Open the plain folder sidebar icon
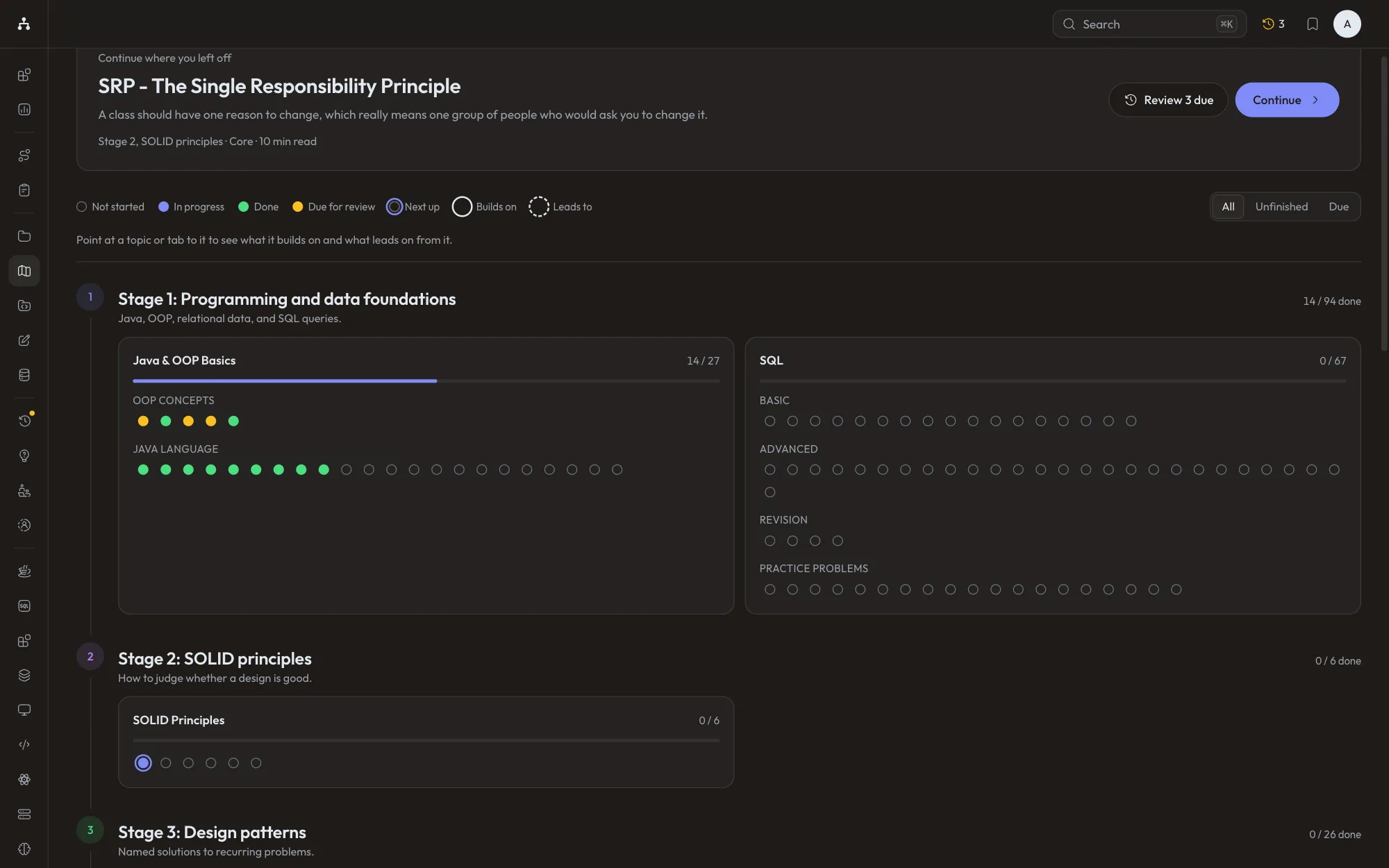The width and height of the screenshot is (1389, 868). pyautogui.click(x=24, y=236)
